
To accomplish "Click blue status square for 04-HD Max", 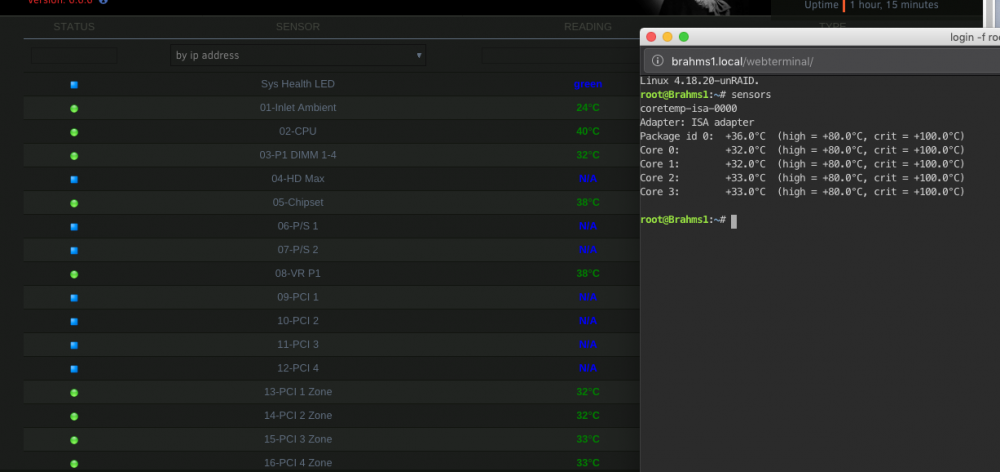I will point(74,180).
